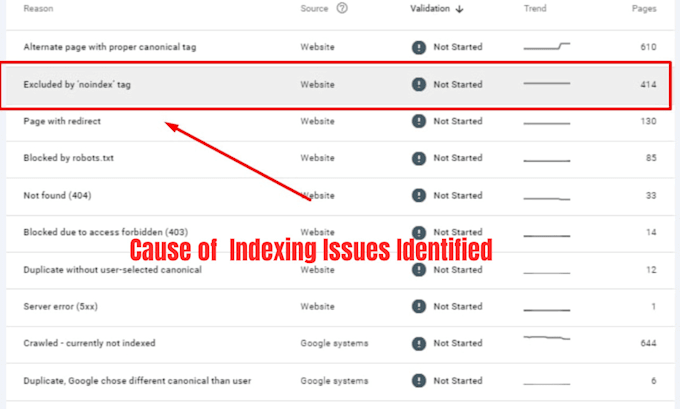Image resolution: width=680 pixels, height=409 pixels.
Task: Click 'Website' source in noindex row
Action: coord(317,85)
